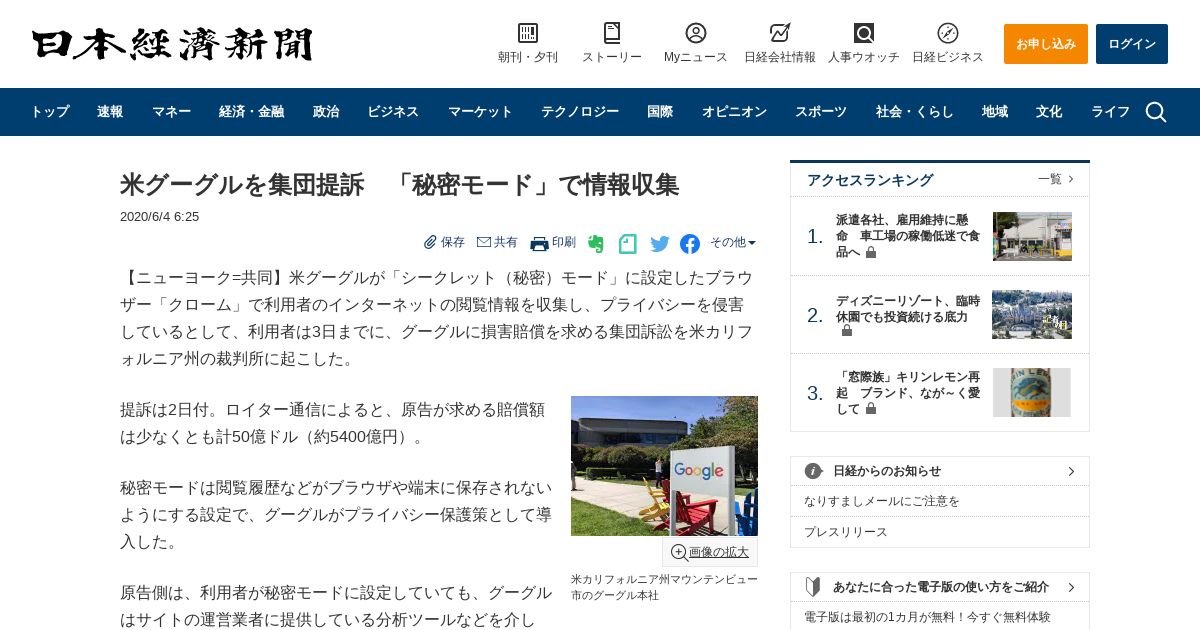Expand the その他 share dropdown

(733, 242)
